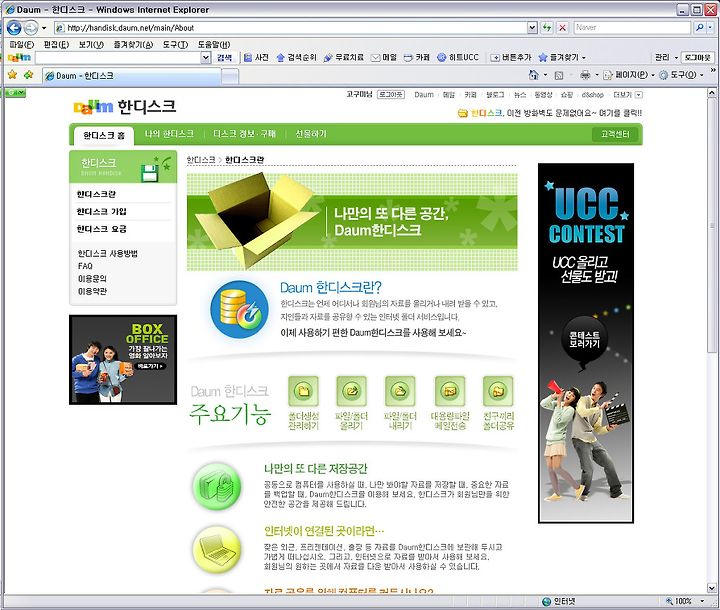Click the red Stop loading icon
Screen dimensions: 720x610
click(562, 28)
